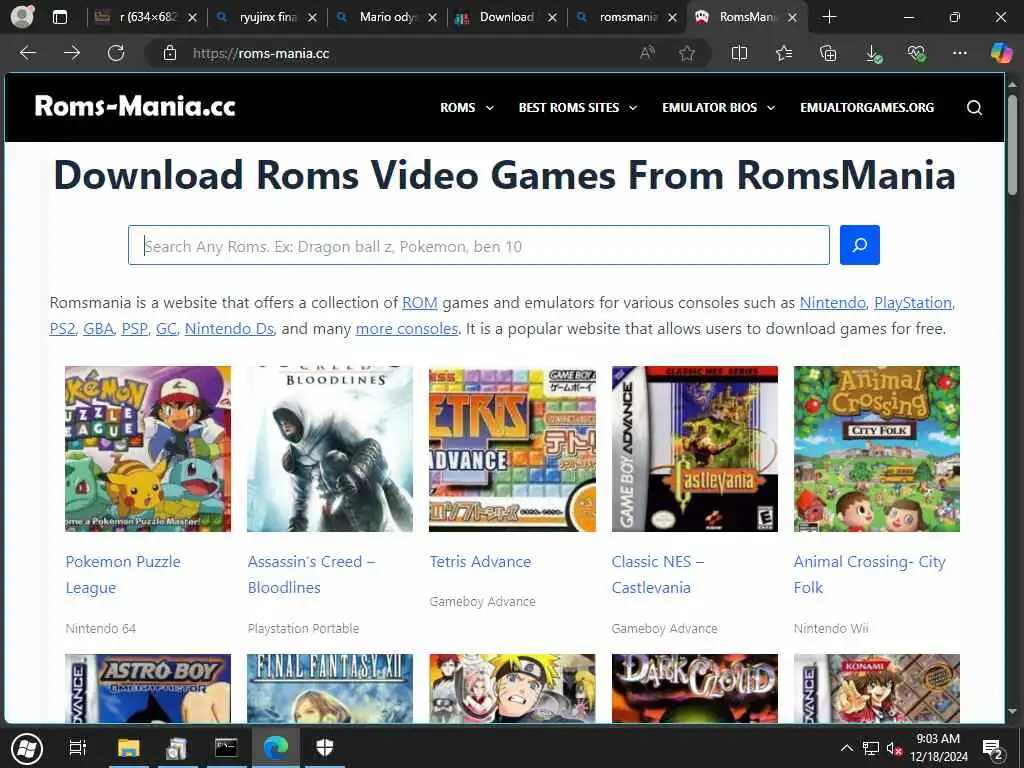The height and width of the screenshot is (768, 1024).
Task: Open the Nintendo Ds link
Action: coord(229,328)
